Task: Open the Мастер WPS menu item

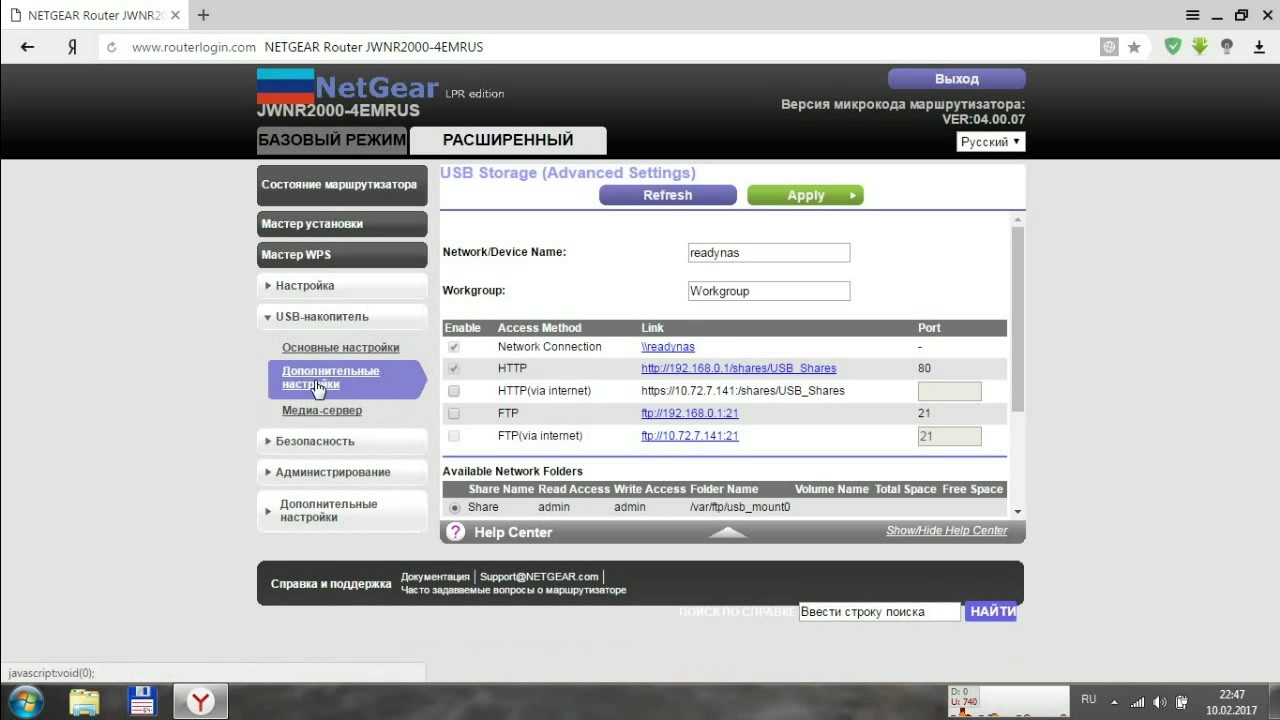Action: click(342, 255)
